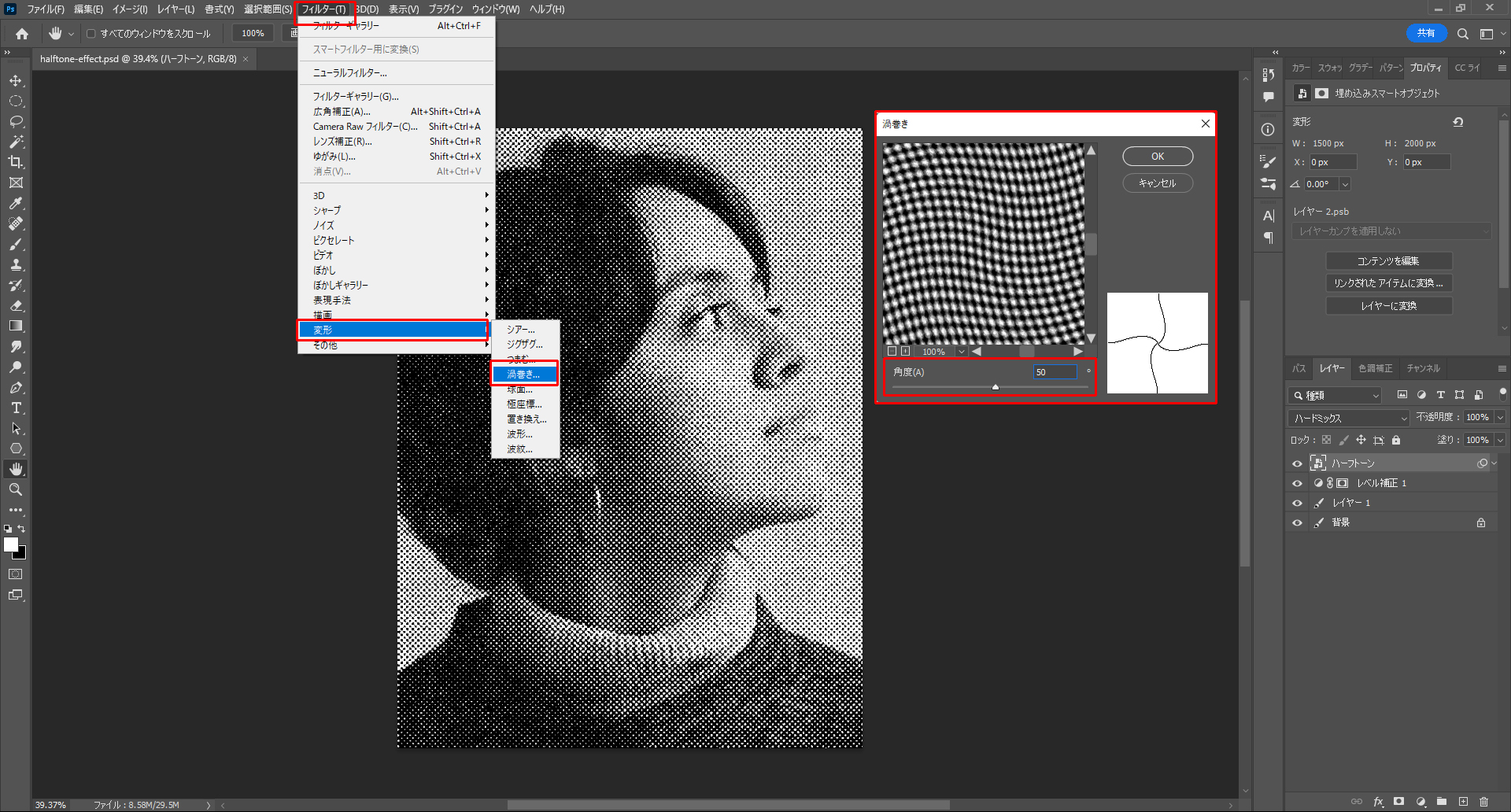Open the ハードミックス blend mode dropdown
The height and width of the screenshot is (812, 1511).
coord(1350,418)
